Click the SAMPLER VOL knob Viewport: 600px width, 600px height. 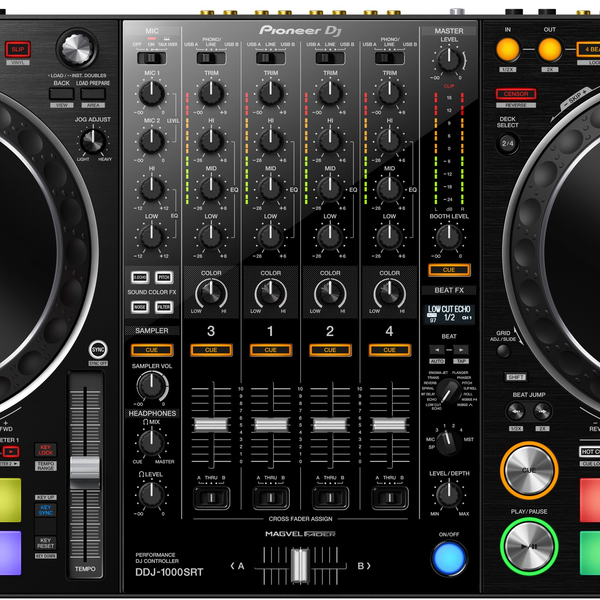pos(152,386)
